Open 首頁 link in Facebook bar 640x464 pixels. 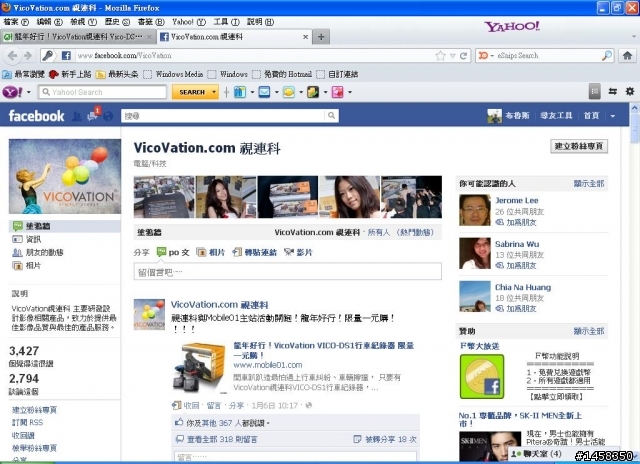click(x=591, y=116)
